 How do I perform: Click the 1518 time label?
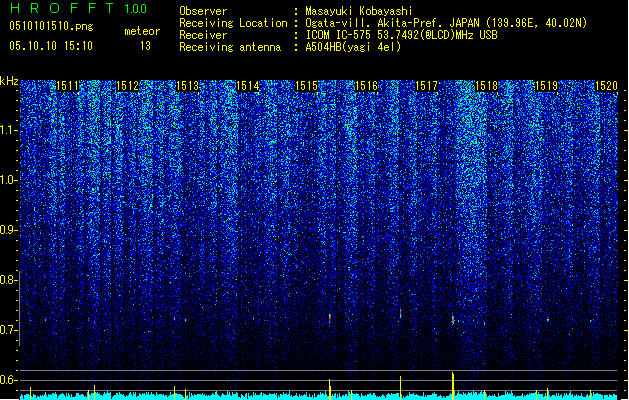(486, 86)
